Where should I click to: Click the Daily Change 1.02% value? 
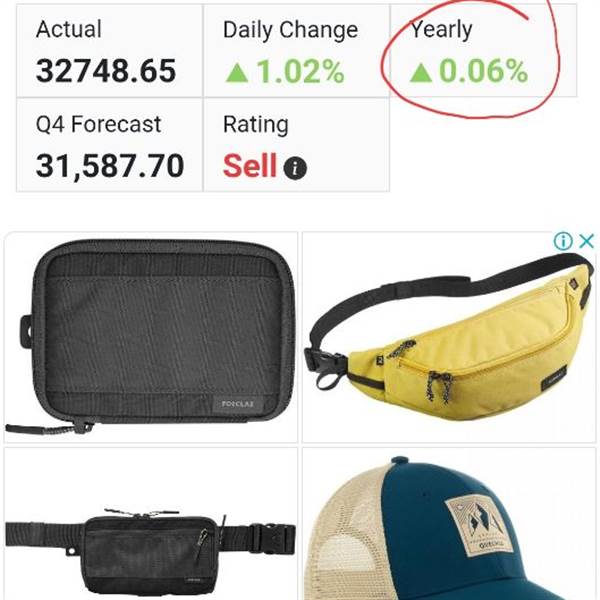tap(300, 72)
